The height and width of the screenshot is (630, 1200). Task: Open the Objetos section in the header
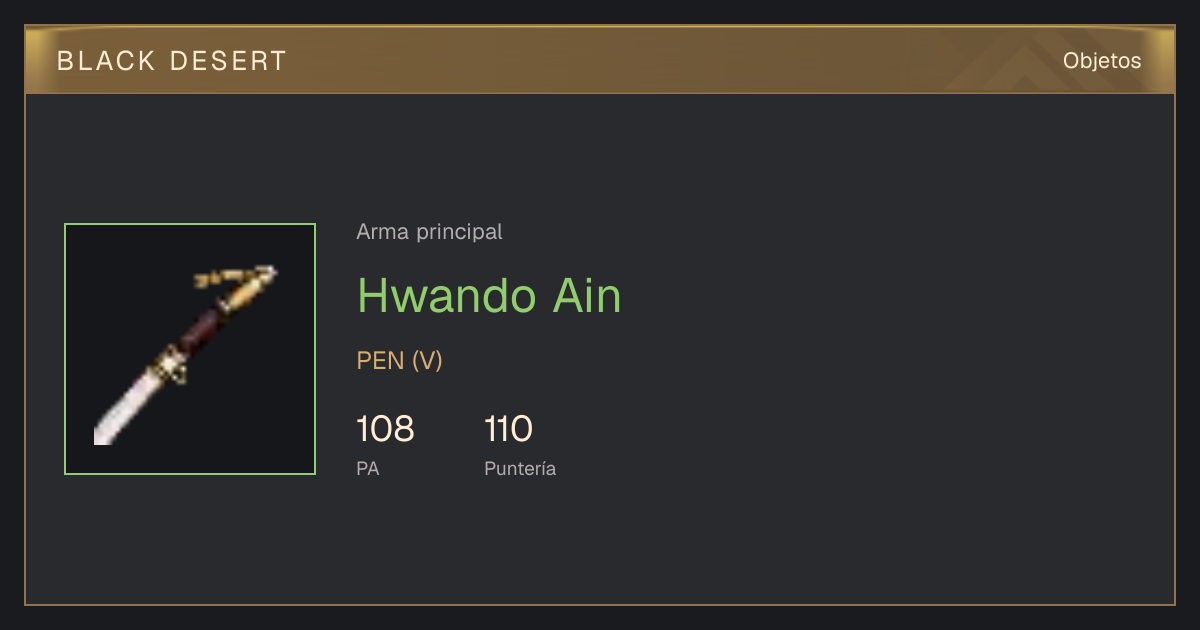pos(1102,61)
